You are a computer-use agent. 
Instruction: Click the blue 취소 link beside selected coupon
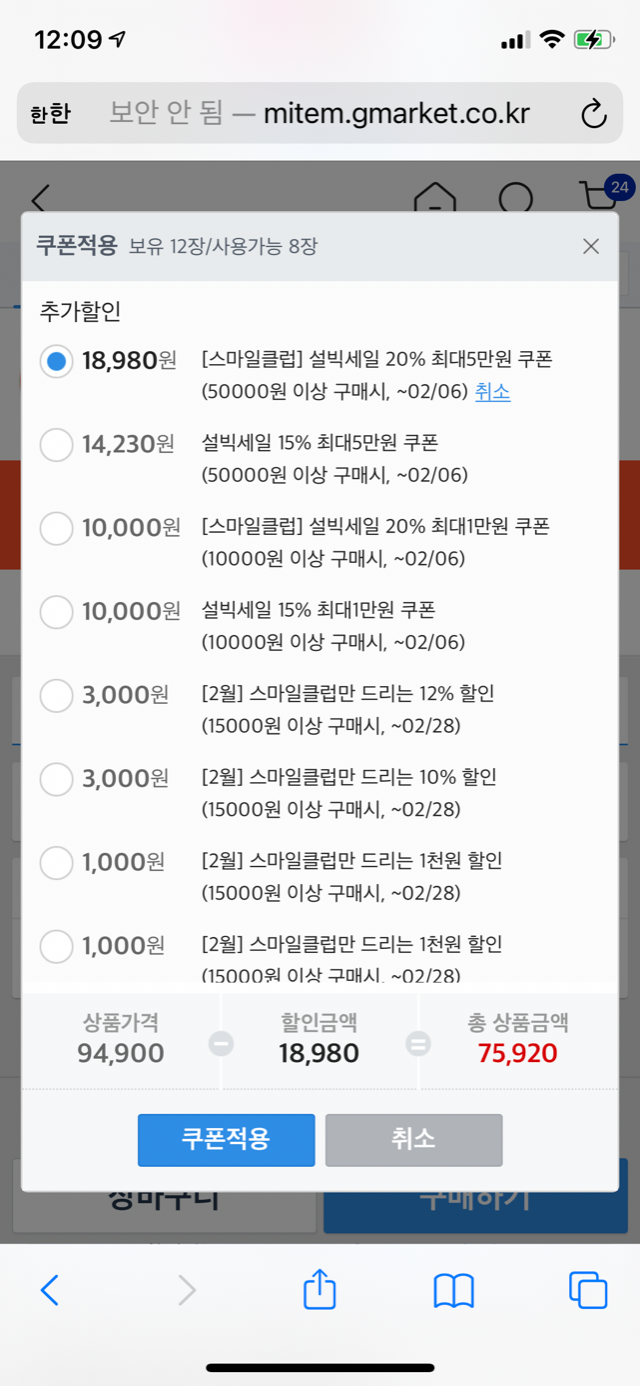click(x=492, y=392)
